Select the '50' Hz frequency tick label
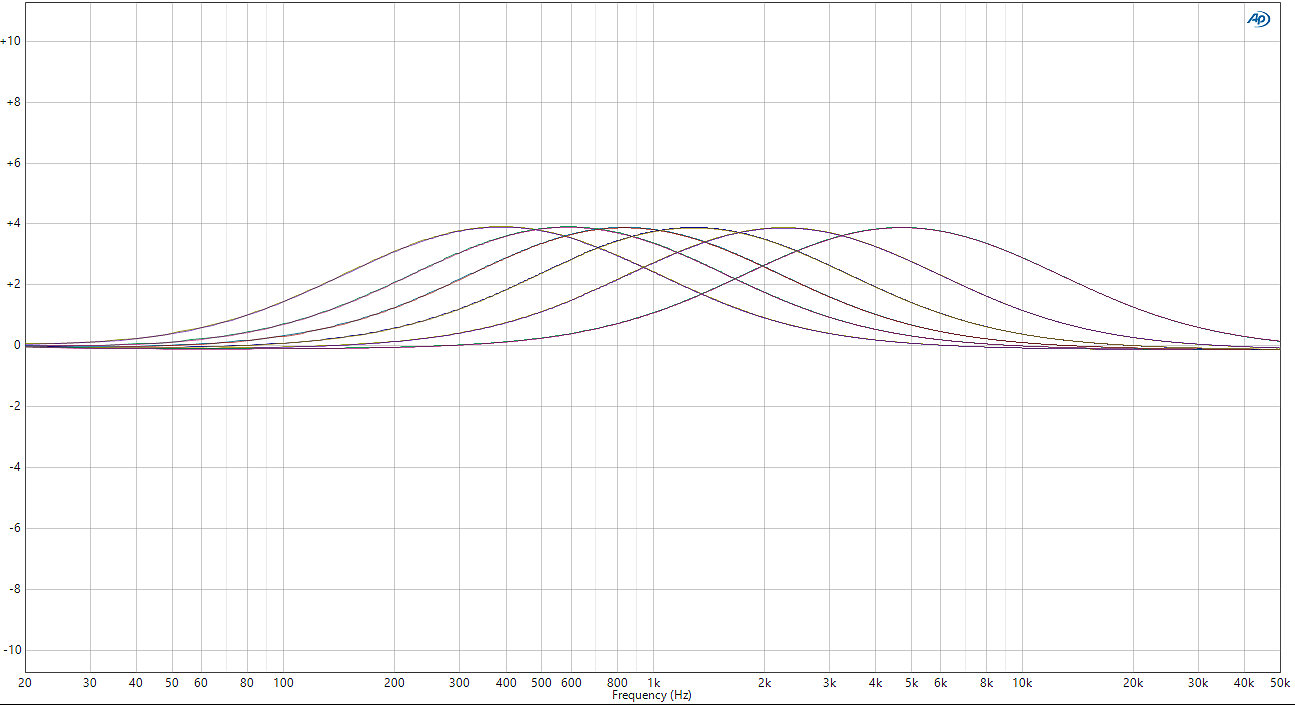 pos(172,683)
